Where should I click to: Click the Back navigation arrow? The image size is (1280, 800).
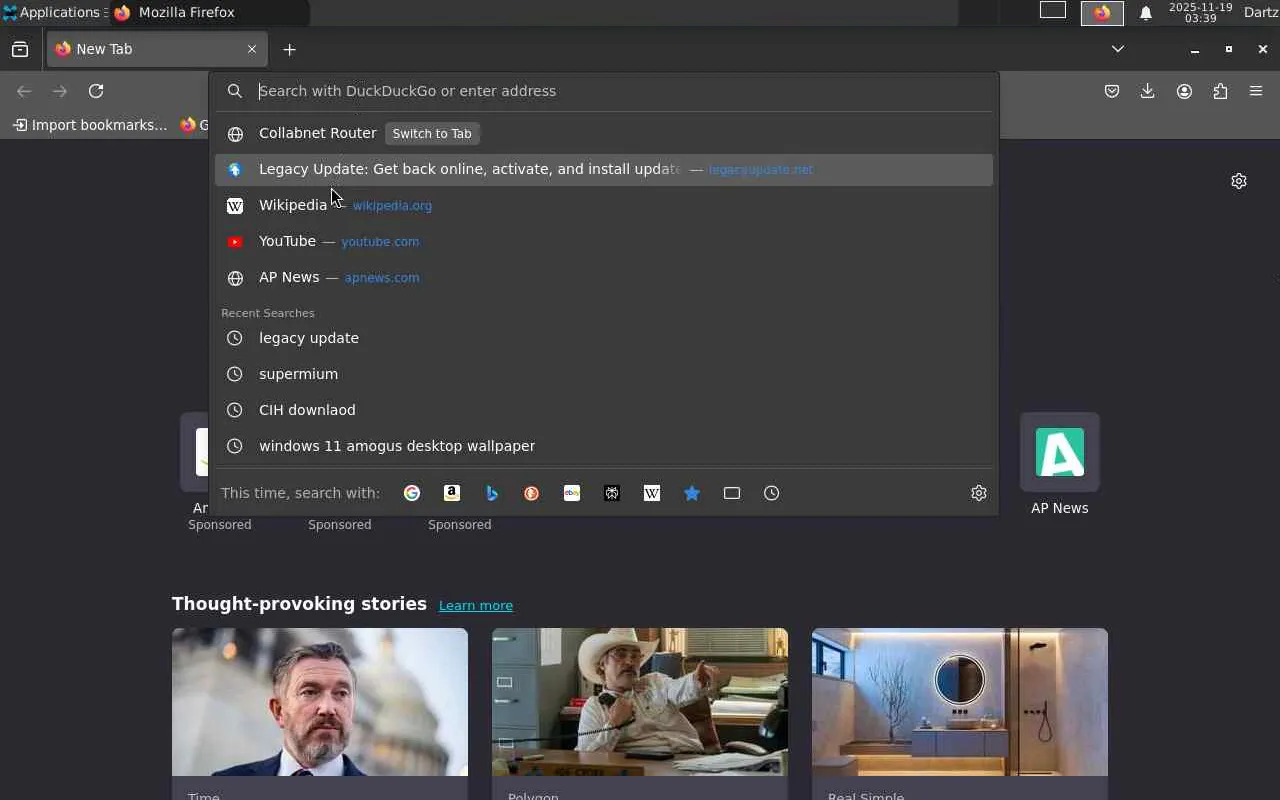(24, 91)
